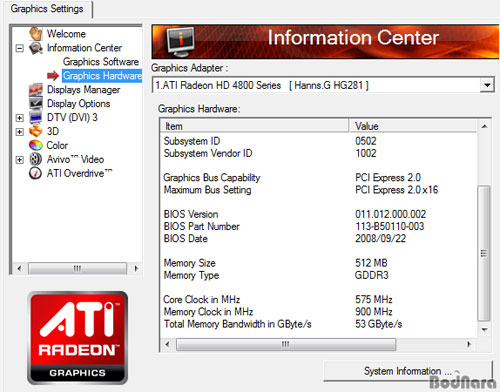Viewport: 500px width, 392px height.
Task: Click the Information Center banner monitor icon
Action: pyautogui.click(x=181, y=42)
